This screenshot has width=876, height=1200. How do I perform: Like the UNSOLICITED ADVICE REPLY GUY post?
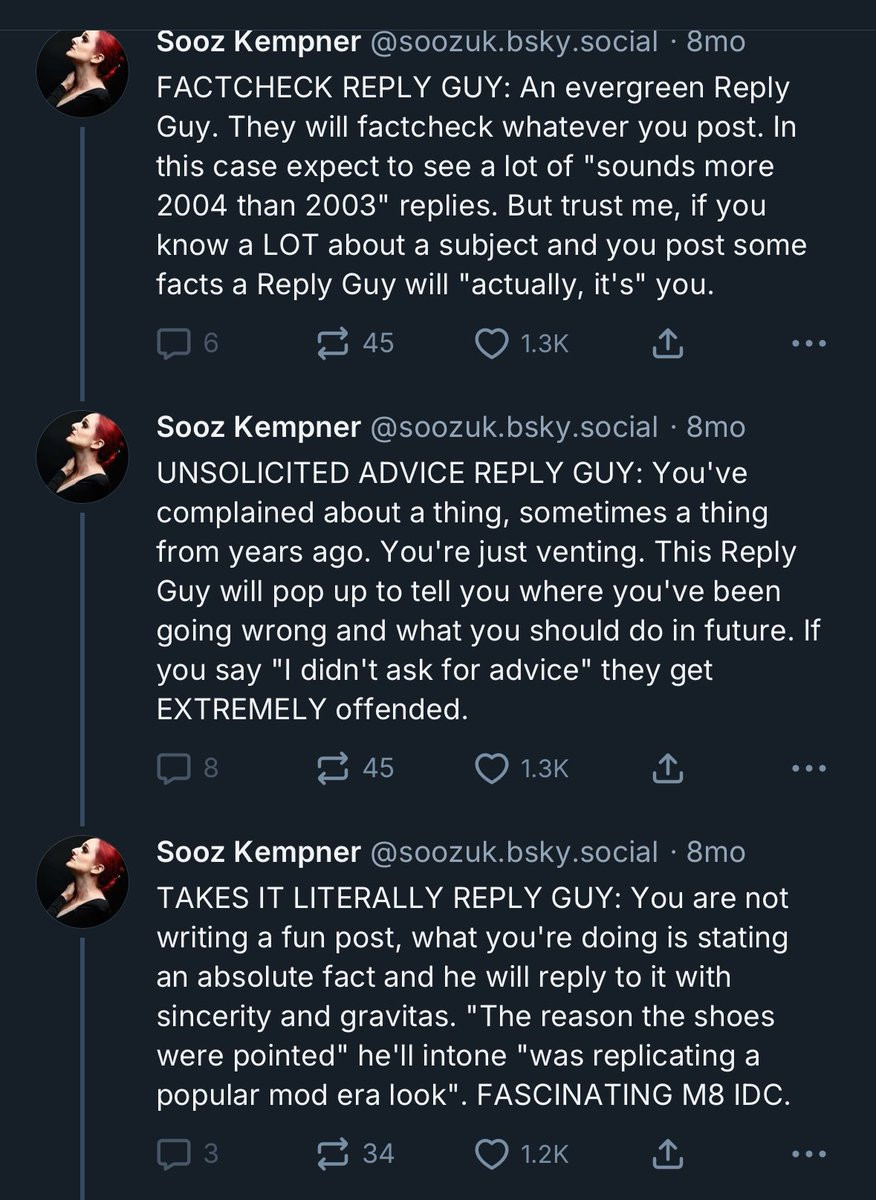coord(490,768)
